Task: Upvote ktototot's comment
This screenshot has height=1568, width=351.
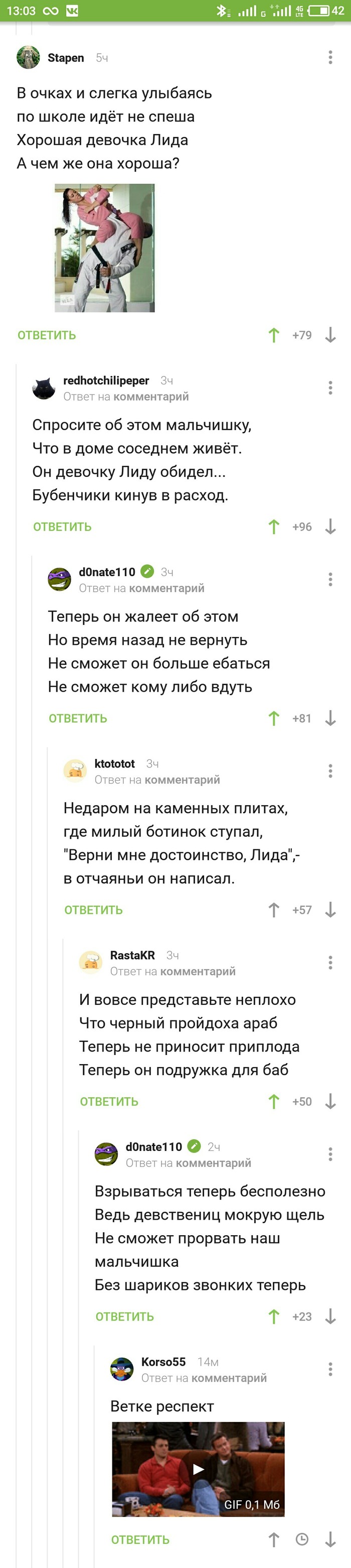Action: 274,909
